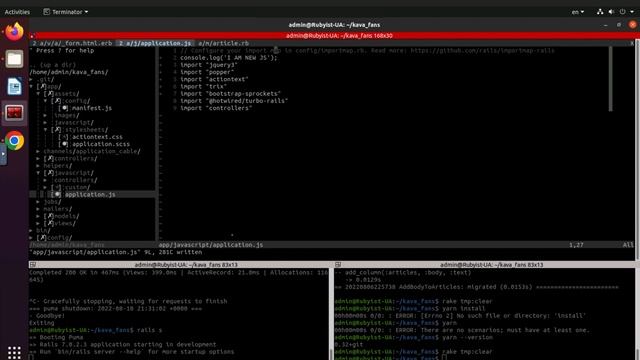Maximize the Terminator window
The width and height of the screenshot is (640, 360).
[x=619, y=25]
